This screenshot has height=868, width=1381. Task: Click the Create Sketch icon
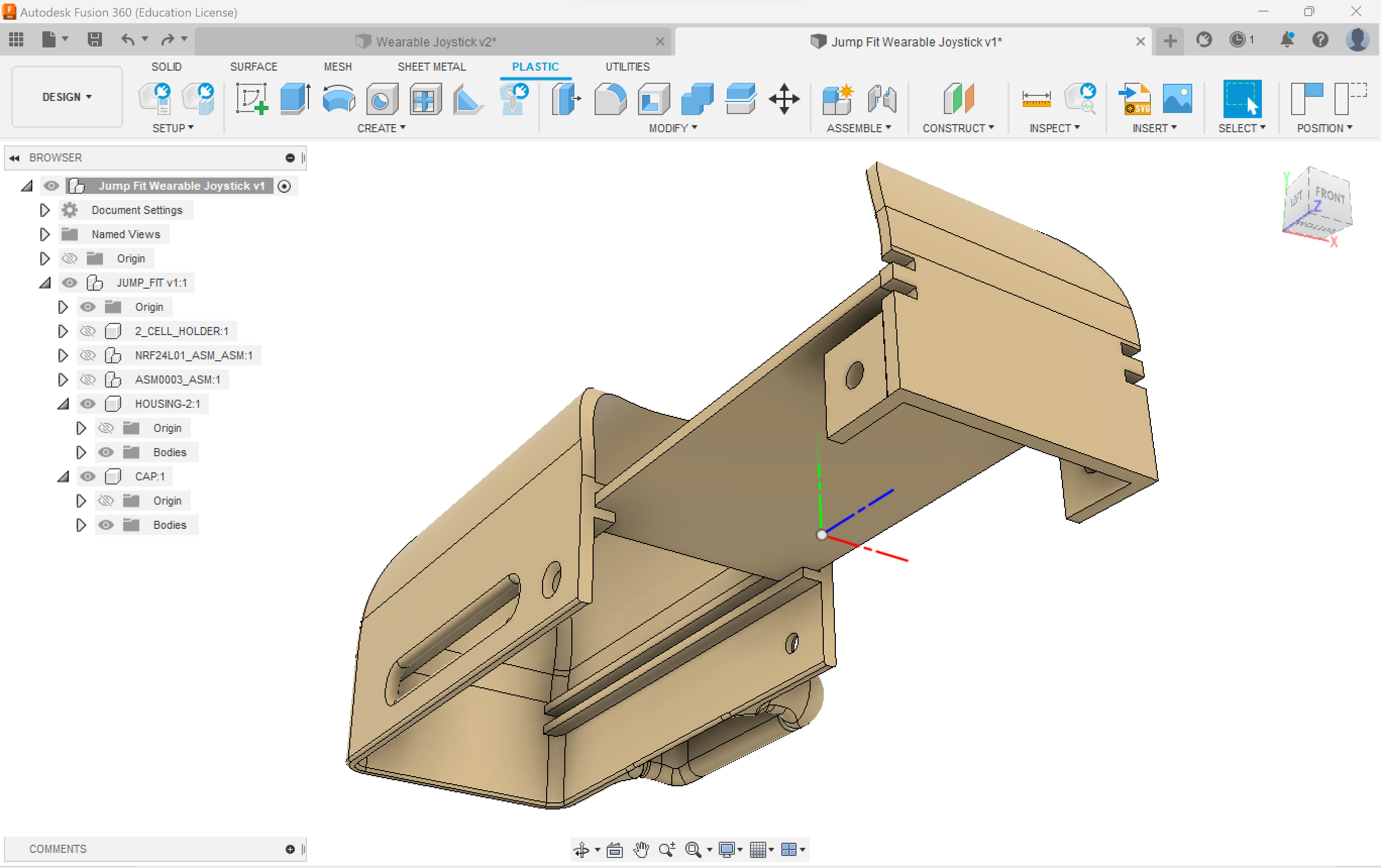point(252,98)
